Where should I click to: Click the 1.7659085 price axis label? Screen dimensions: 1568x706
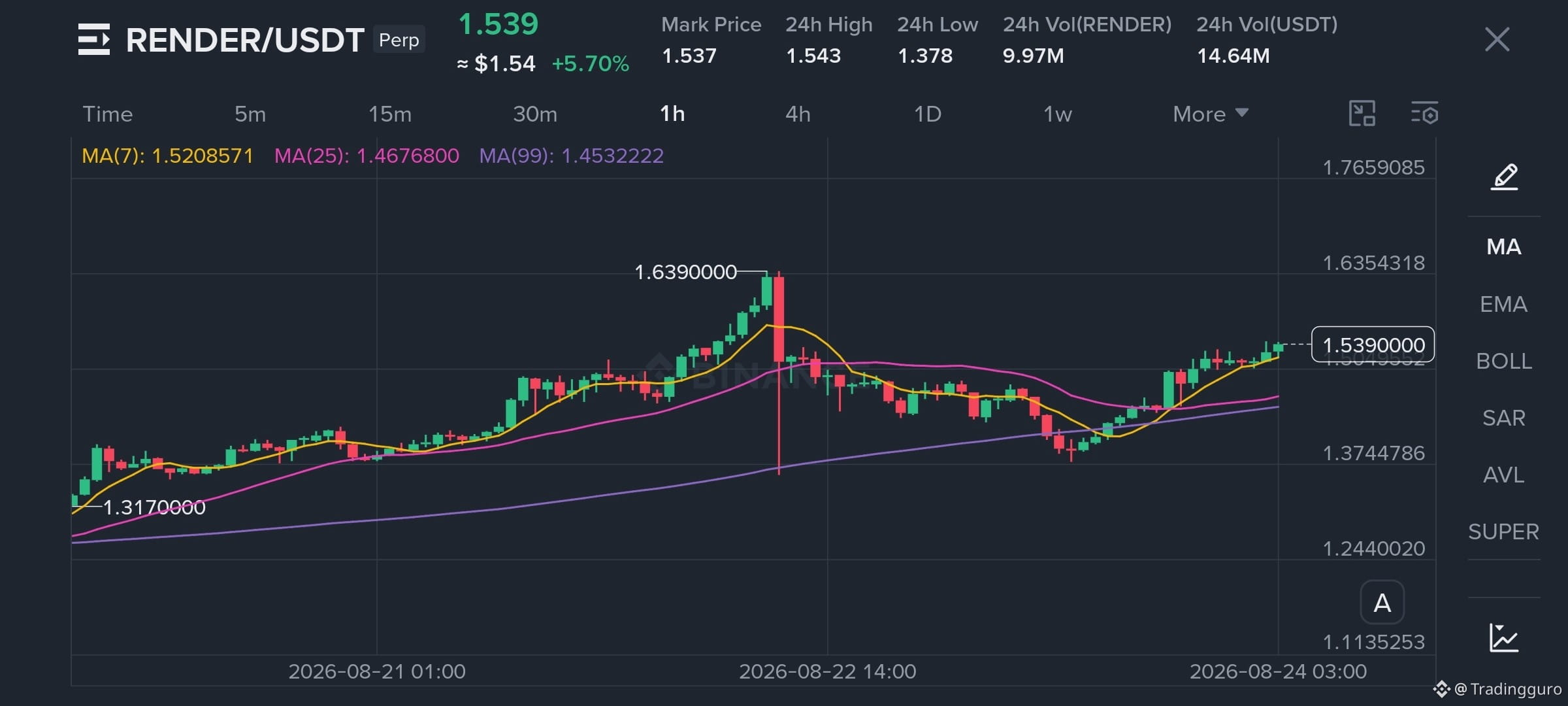pos(1373,167)
